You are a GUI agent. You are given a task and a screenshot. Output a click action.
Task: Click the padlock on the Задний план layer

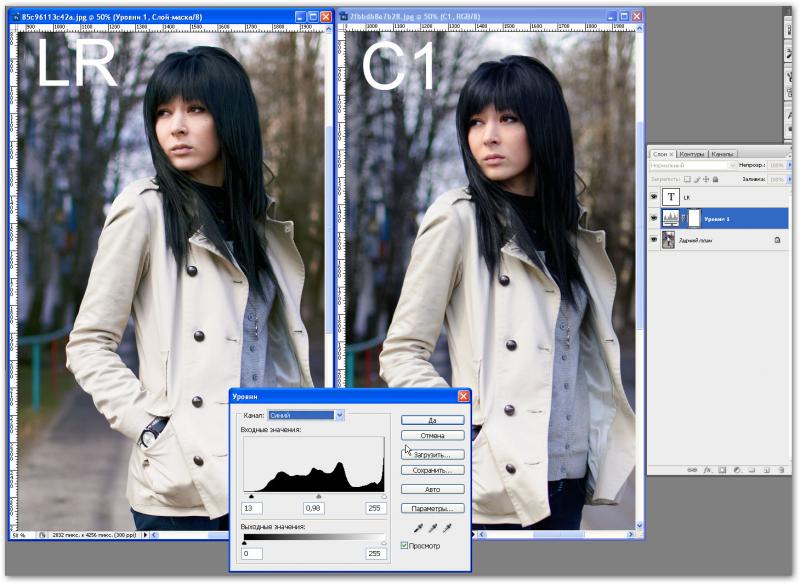tap(777, 240)
